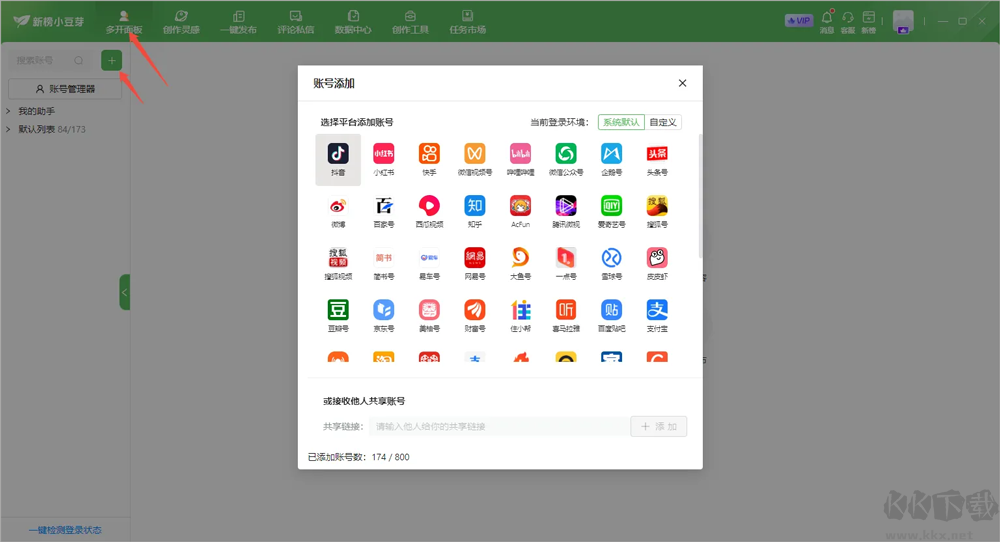Switch login environment to 系统默认

click(621, 122)
